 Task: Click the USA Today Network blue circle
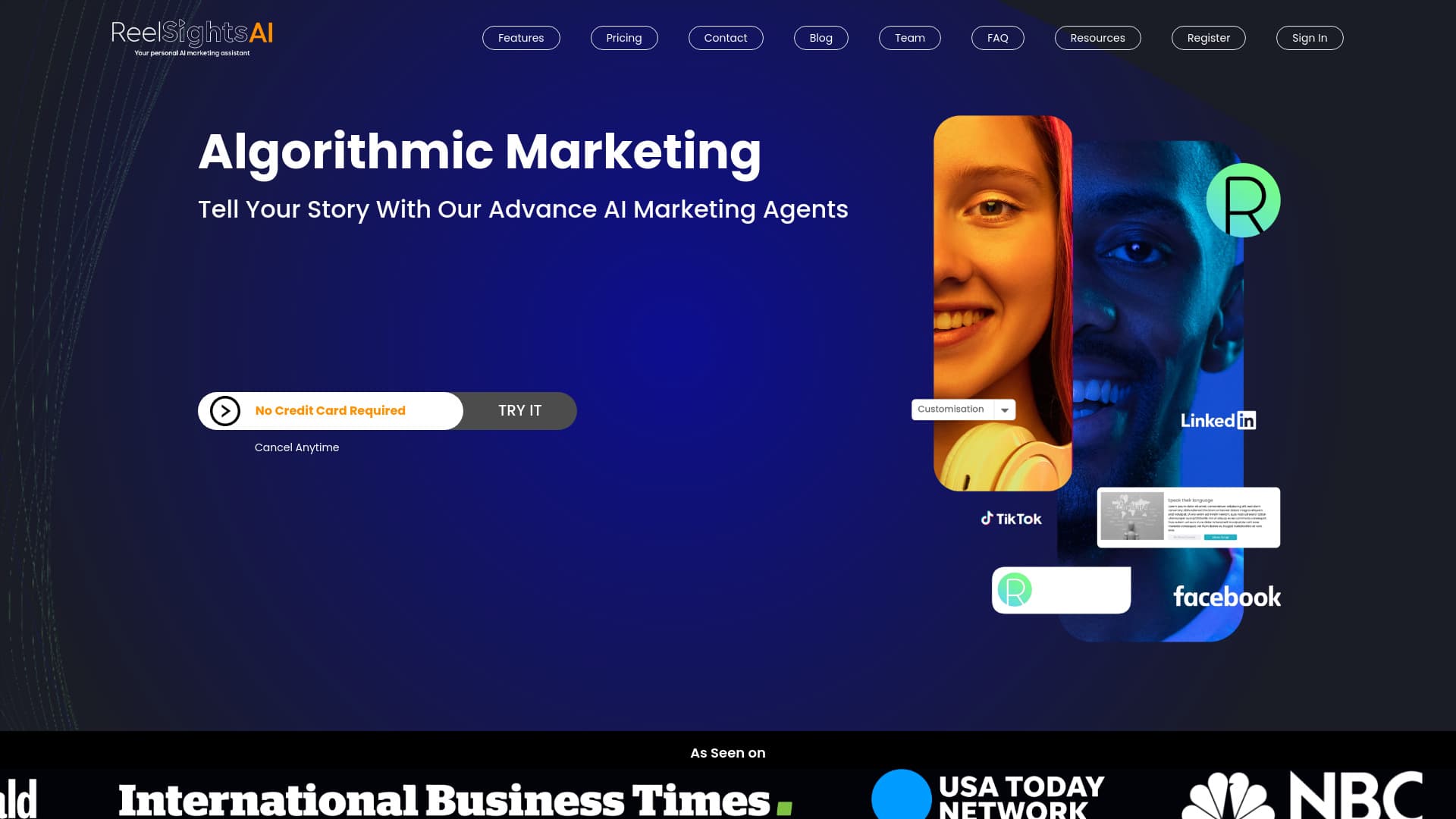click(901, 796)
